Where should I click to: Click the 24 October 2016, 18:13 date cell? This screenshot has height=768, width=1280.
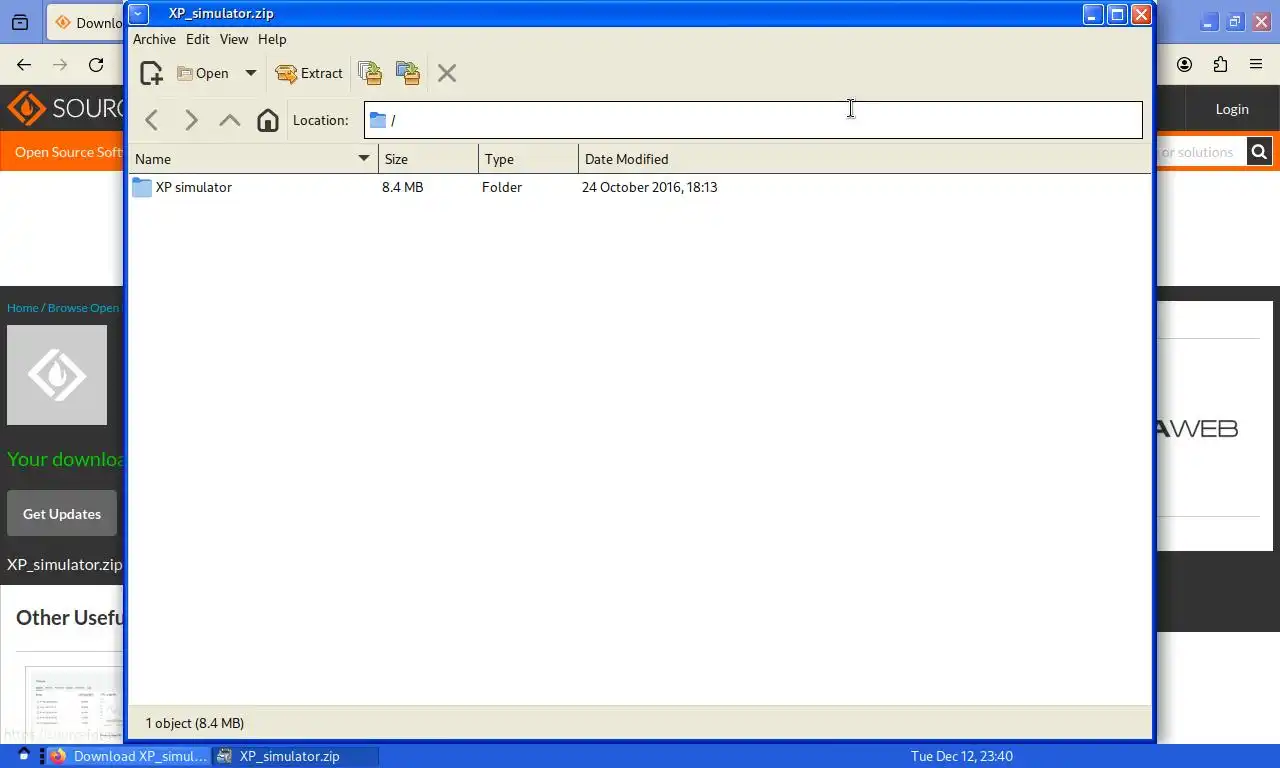(x=649, y=187)
